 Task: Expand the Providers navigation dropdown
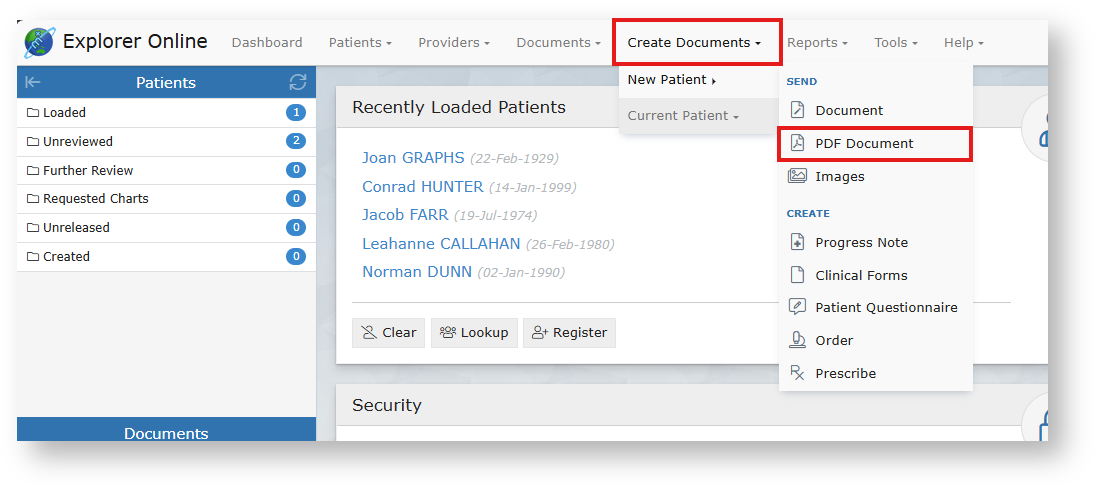click(x=453, y=43)
